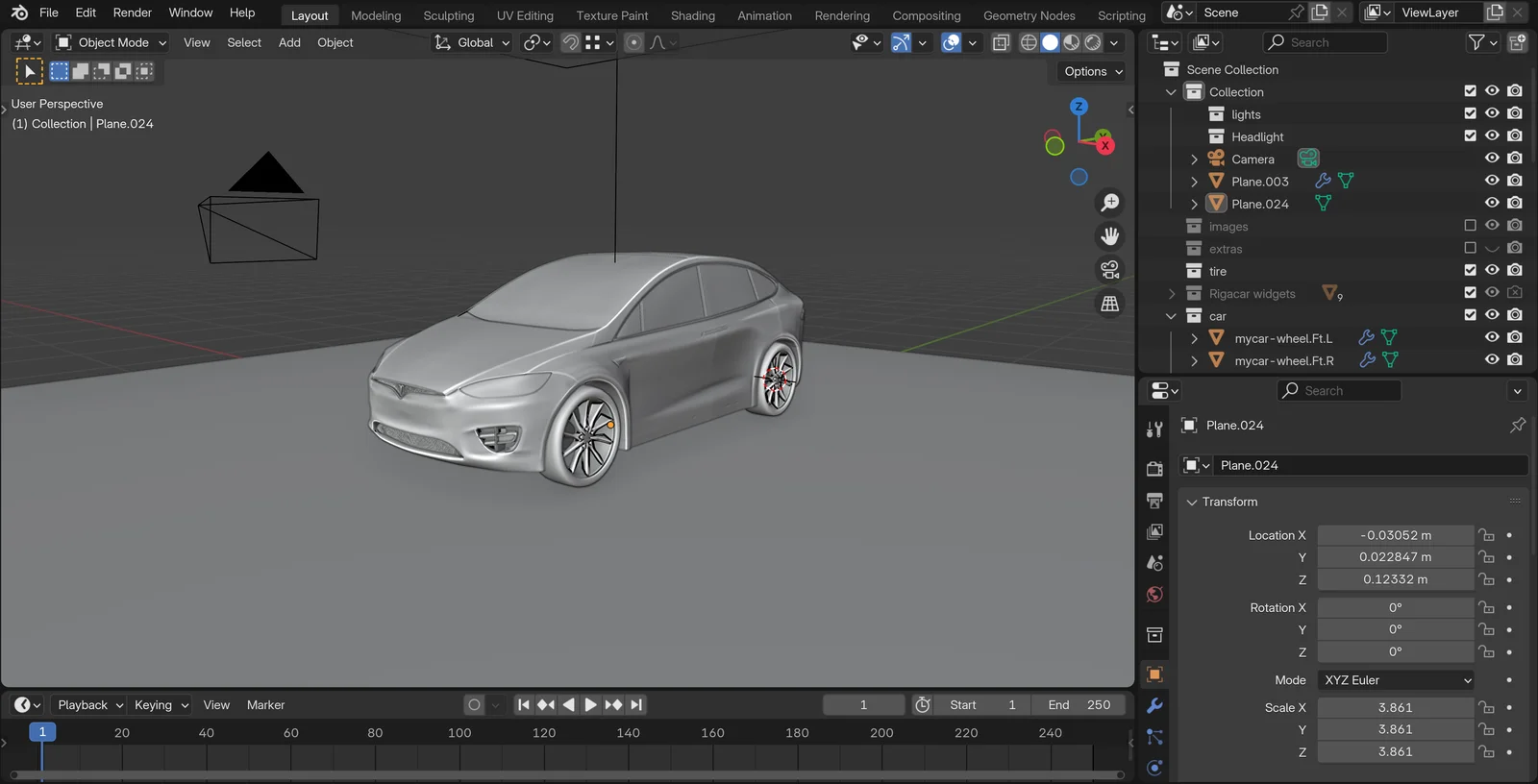Uncheck the tire collection checkbox
This screenshot has height=784, width=1538.
coord(1470,270)
